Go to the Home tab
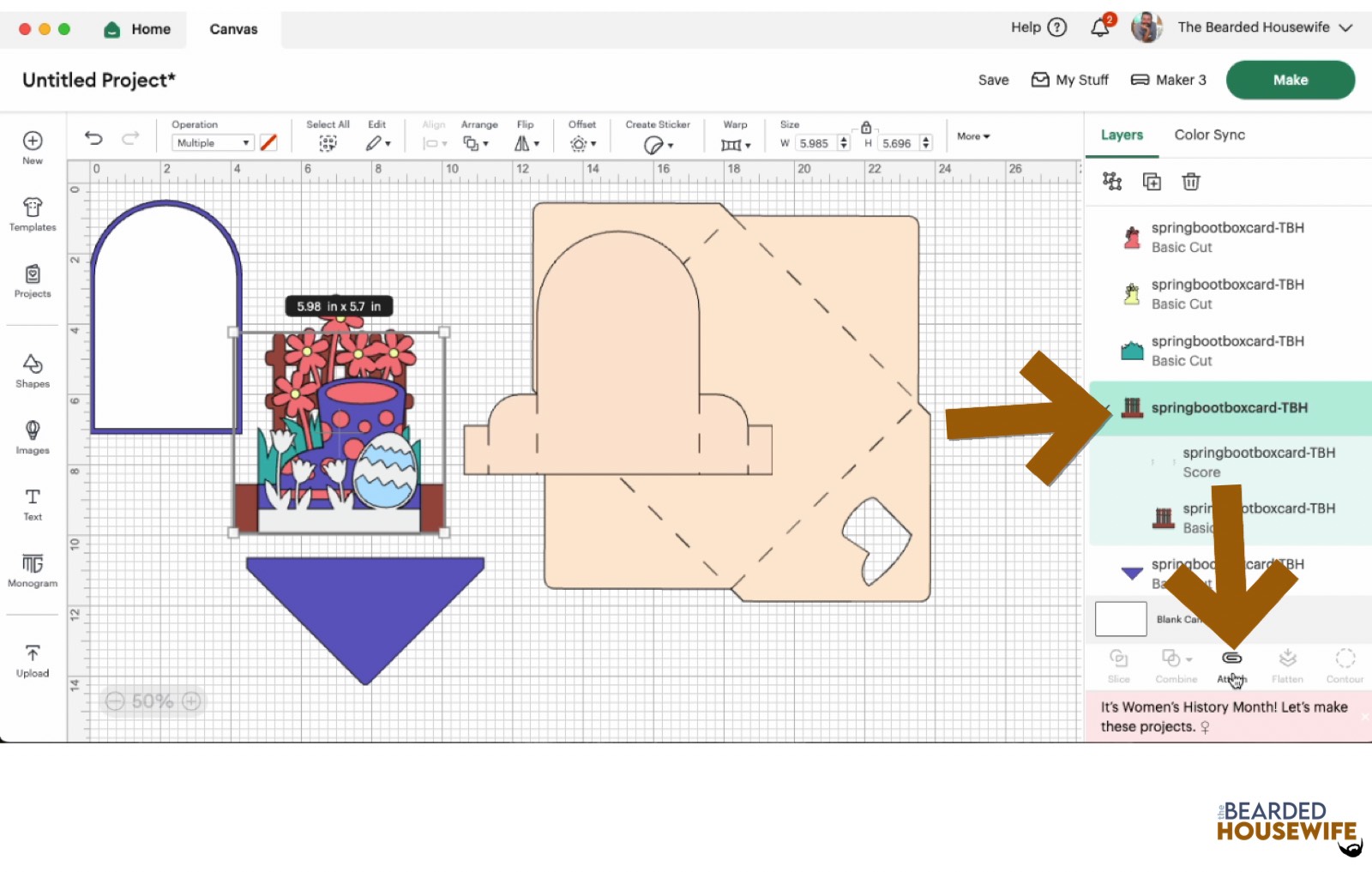1372x872 pixels. (138, 29)
